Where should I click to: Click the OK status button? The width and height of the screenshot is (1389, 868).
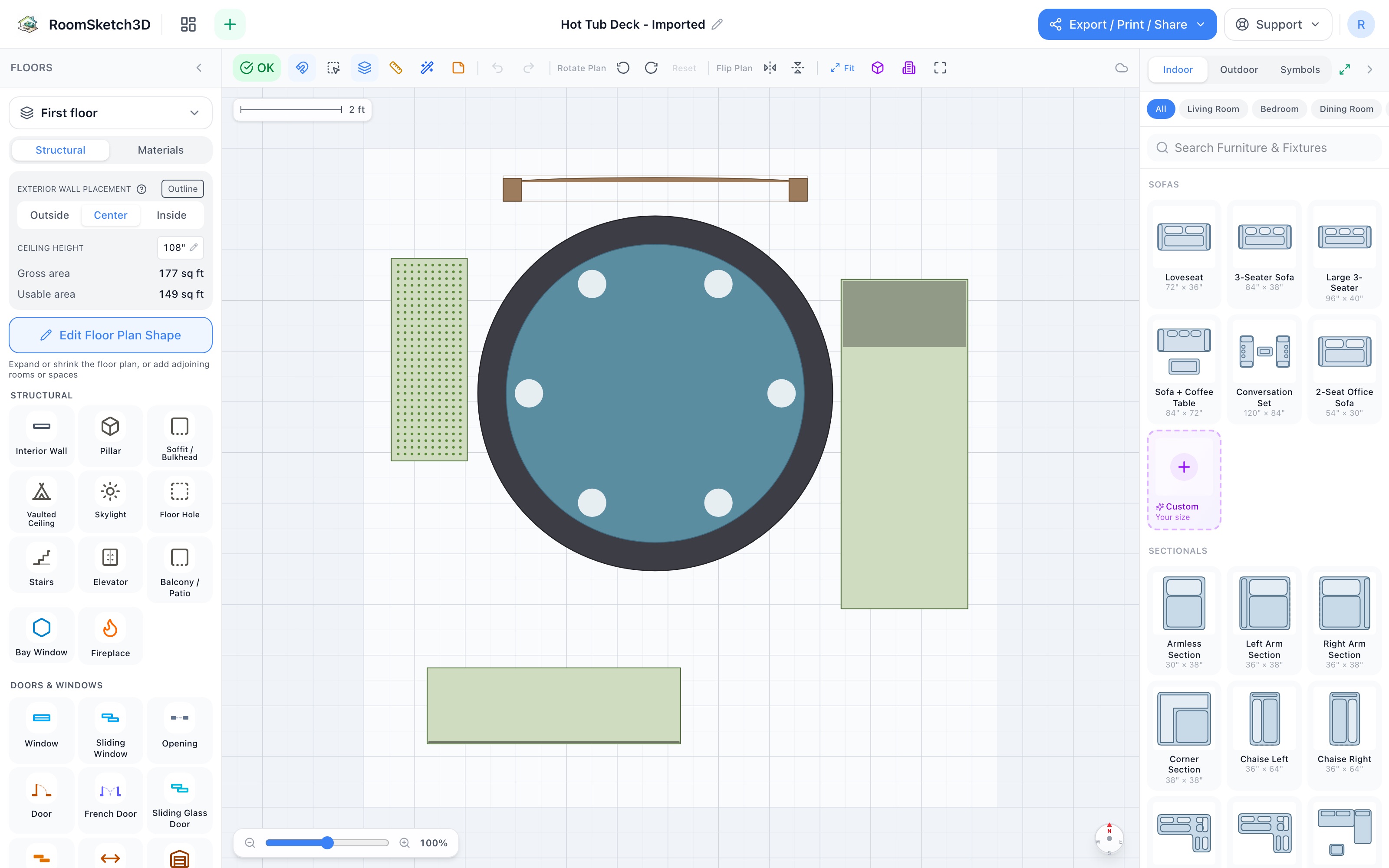tap(257, 68)
